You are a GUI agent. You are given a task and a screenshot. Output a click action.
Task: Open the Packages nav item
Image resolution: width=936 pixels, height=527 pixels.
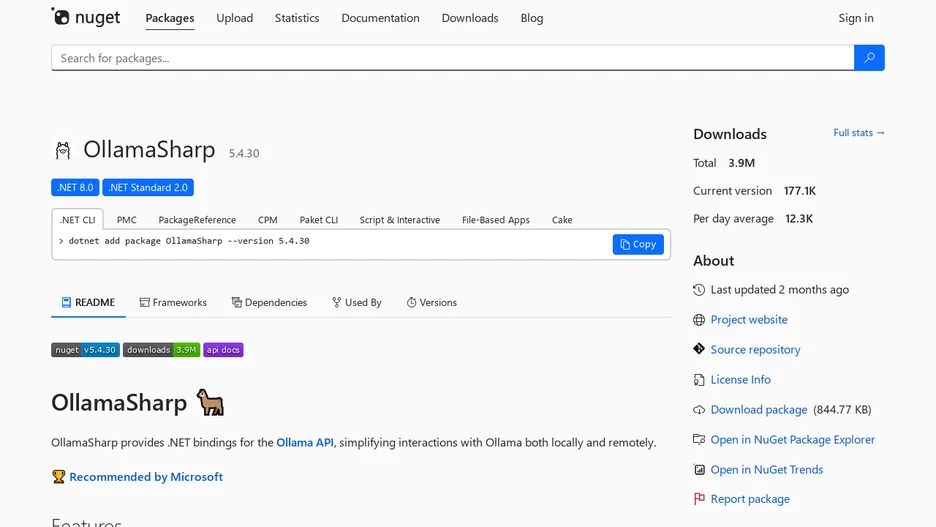[170, 18]
